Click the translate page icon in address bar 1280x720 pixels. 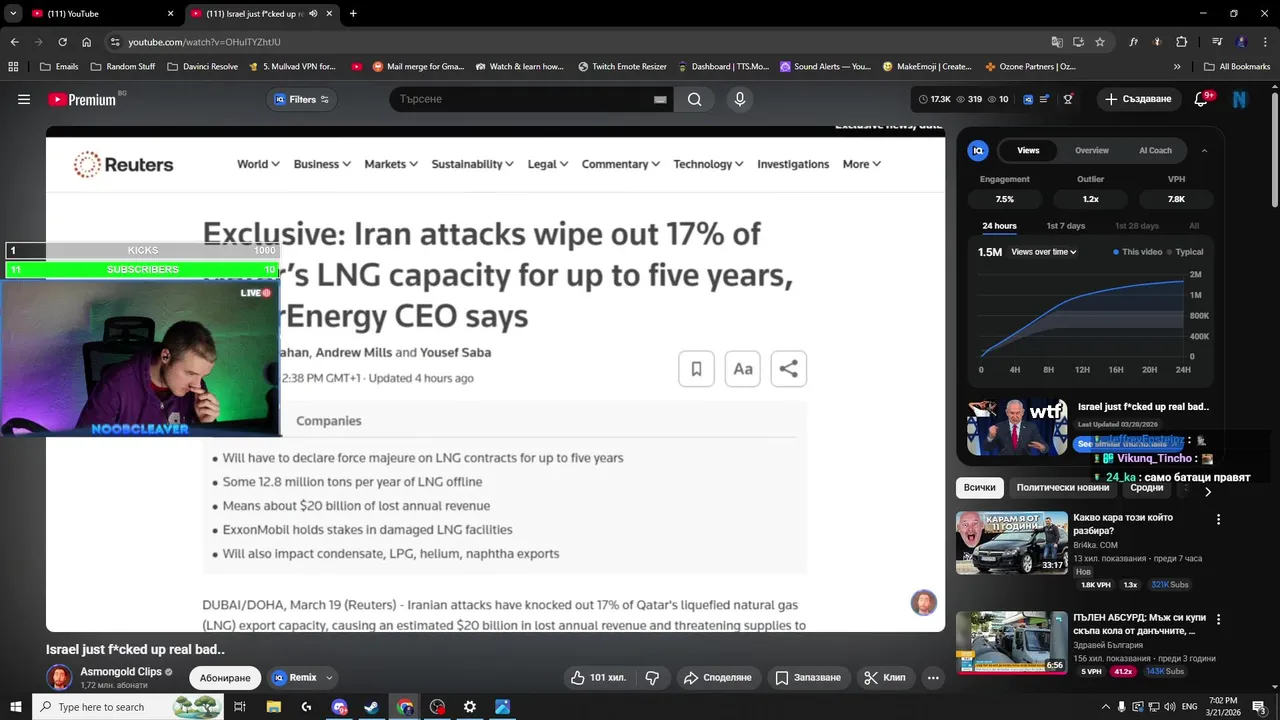point(1057,42)
